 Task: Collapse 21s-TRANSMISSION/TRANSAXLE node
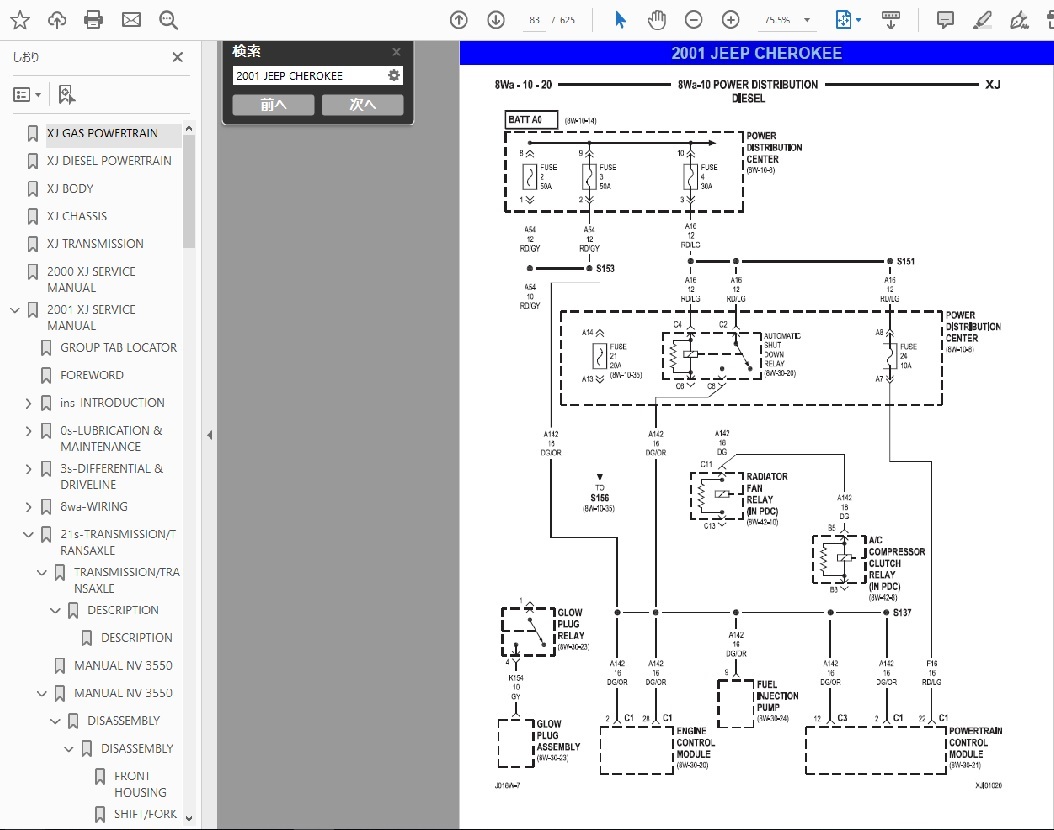tap(28, 535)
